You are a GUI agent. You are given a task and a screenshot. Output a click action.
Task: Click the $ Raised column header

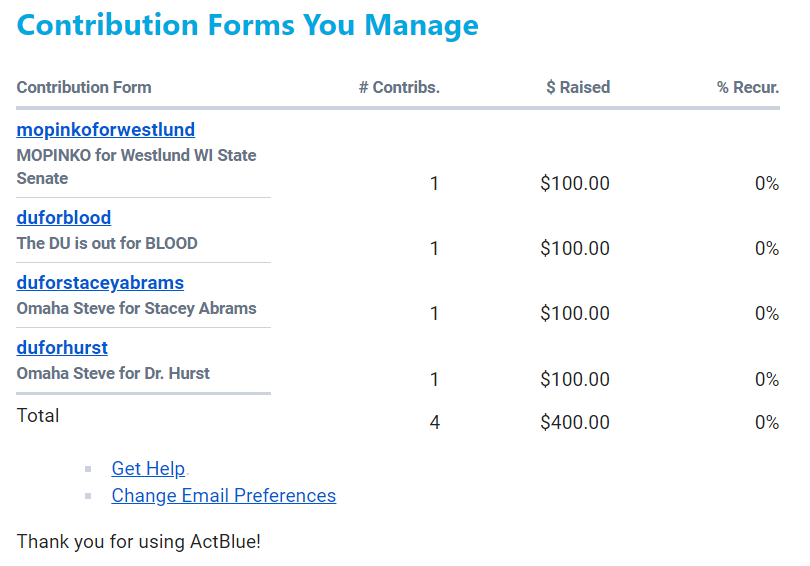pos(578,88)
